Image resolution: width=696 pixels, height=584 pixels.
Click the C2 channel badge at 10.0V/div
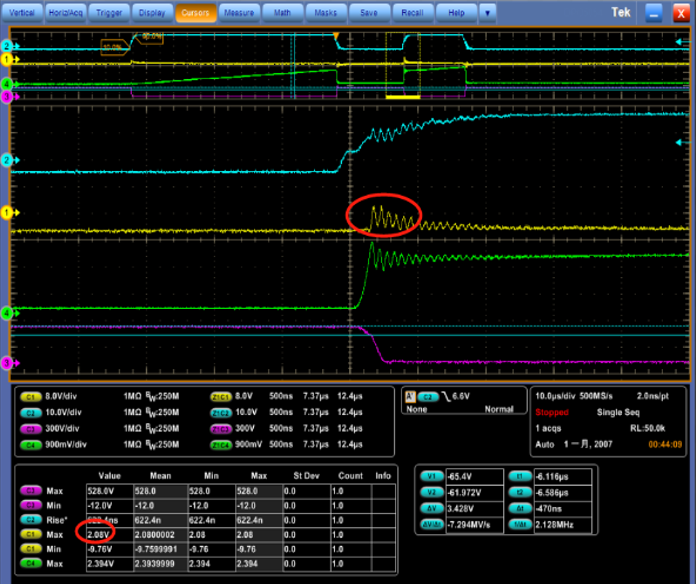(x=31, y=412)
